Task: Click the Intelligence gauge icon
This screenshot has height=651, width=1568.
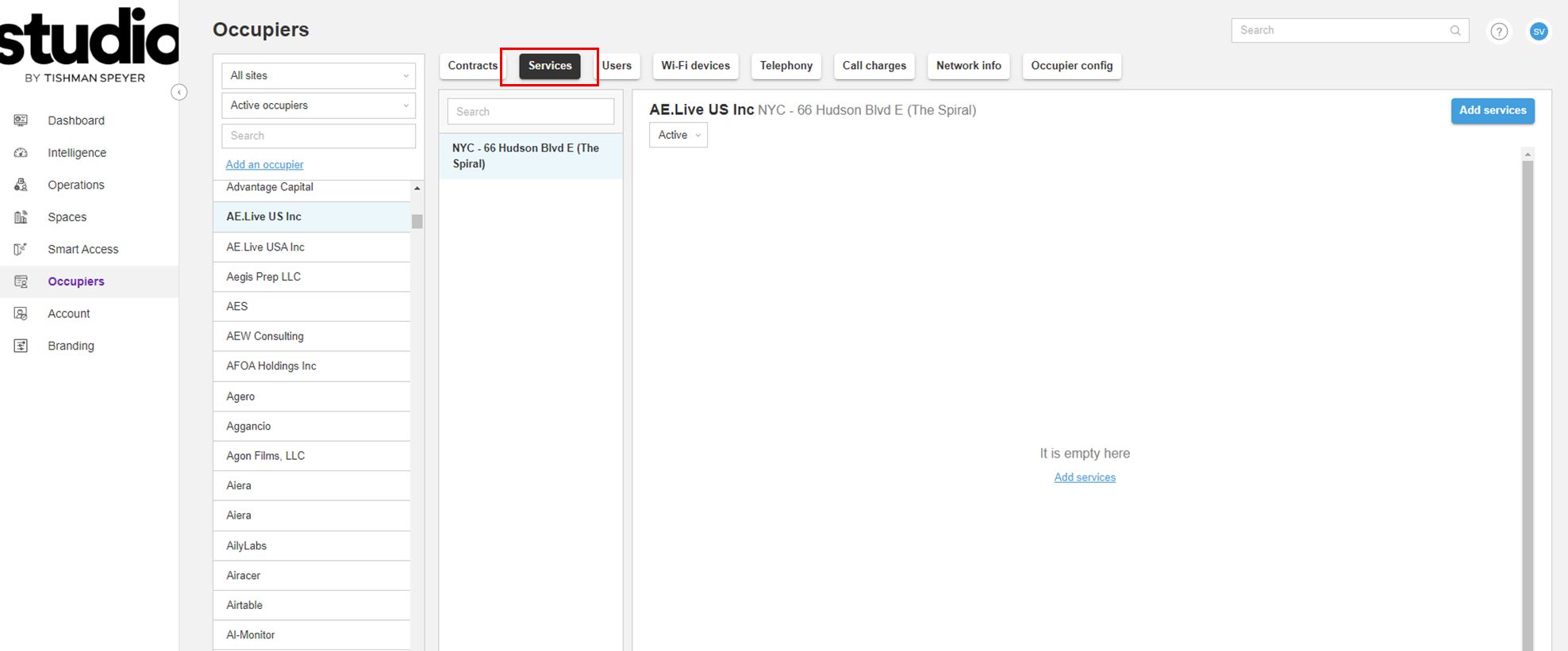Action: (x=21, y=152)
